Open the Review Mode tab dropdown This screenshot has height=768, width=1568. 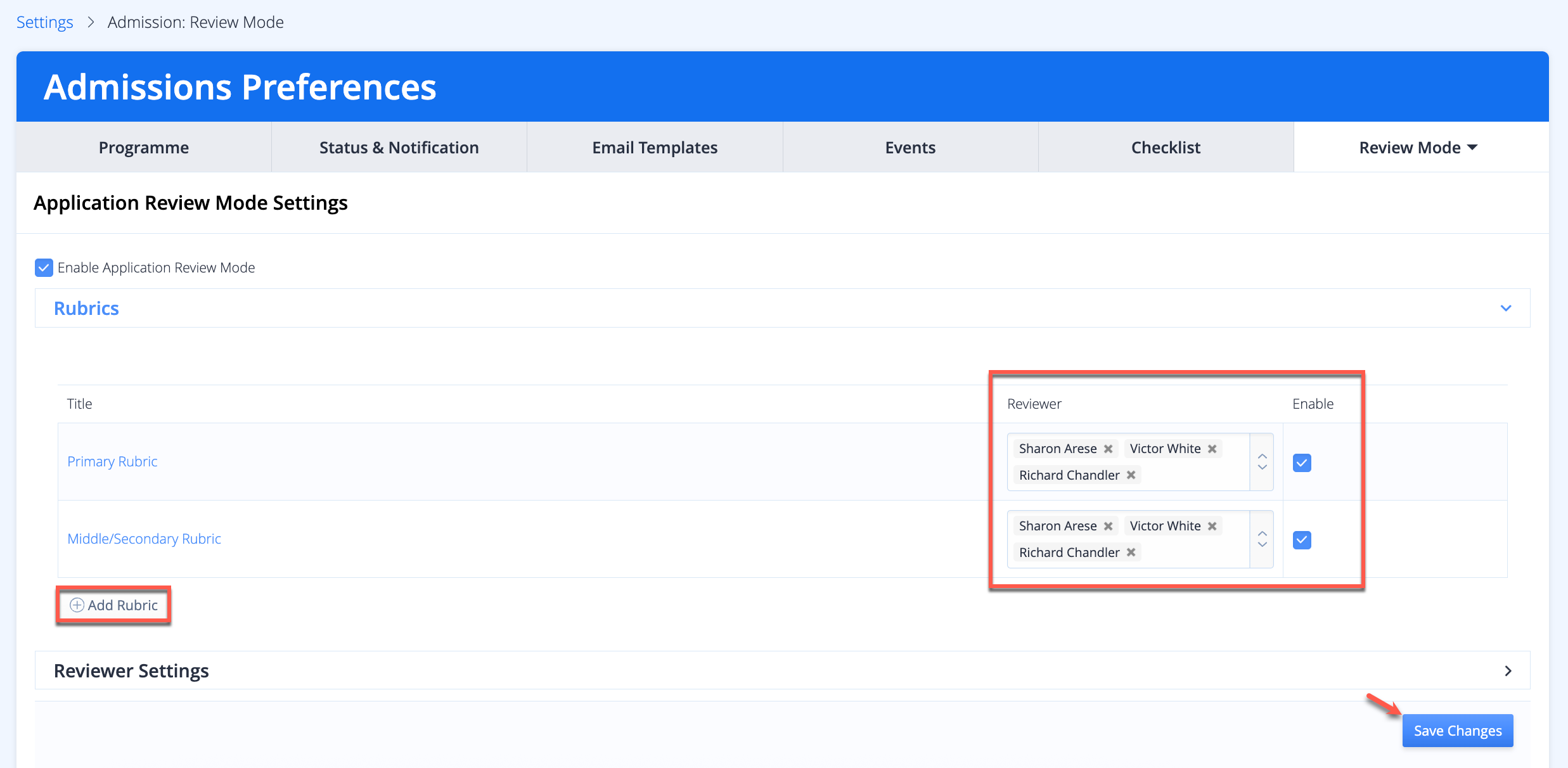pos(1418,148)
